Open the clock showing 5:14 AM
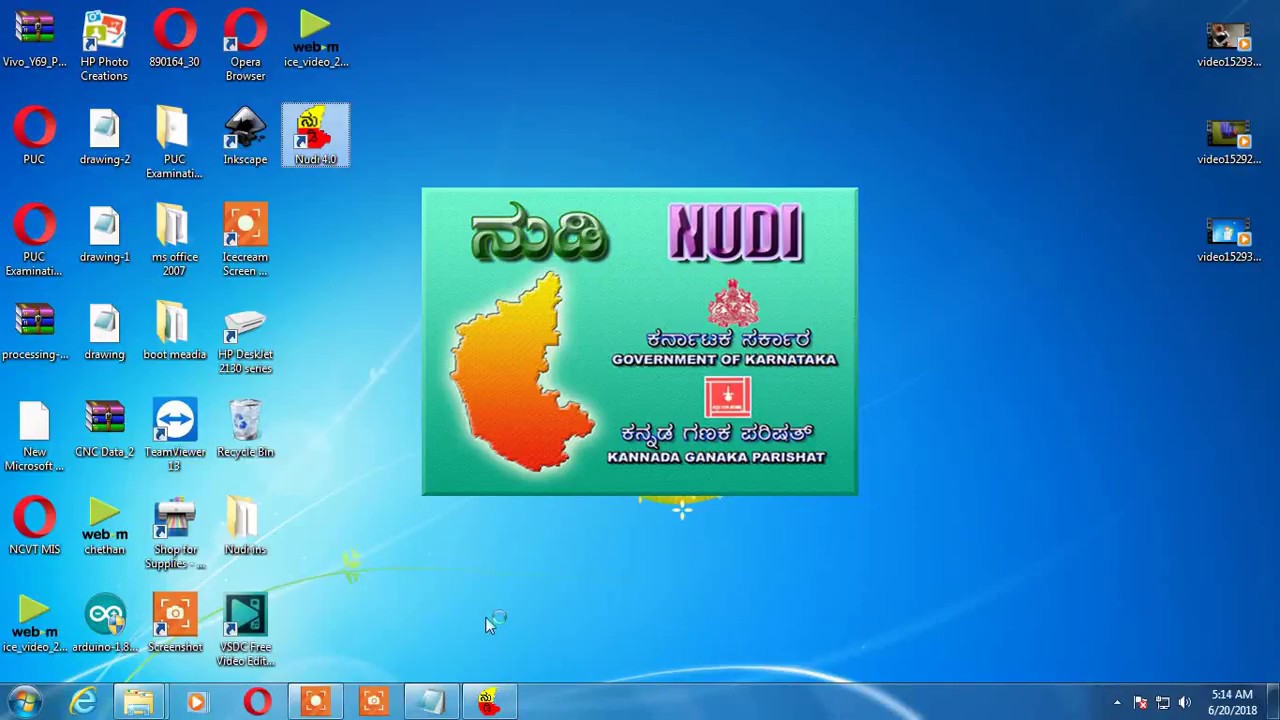The image size is (1280, 720). coord(1232,702)
